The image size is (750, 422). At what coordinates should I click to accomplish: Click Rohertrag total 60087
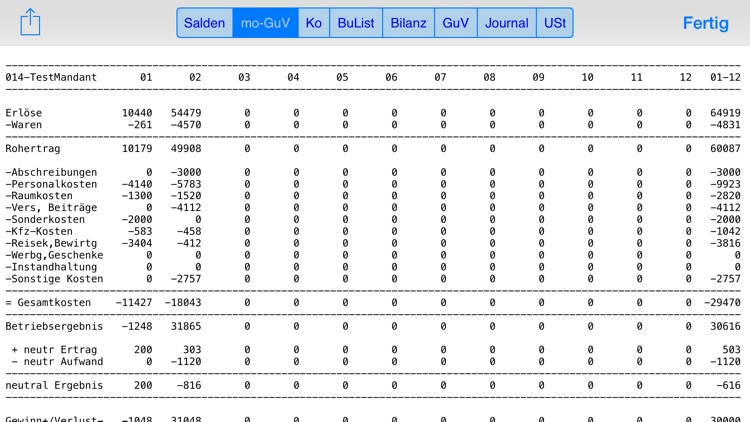click(725, 148)
